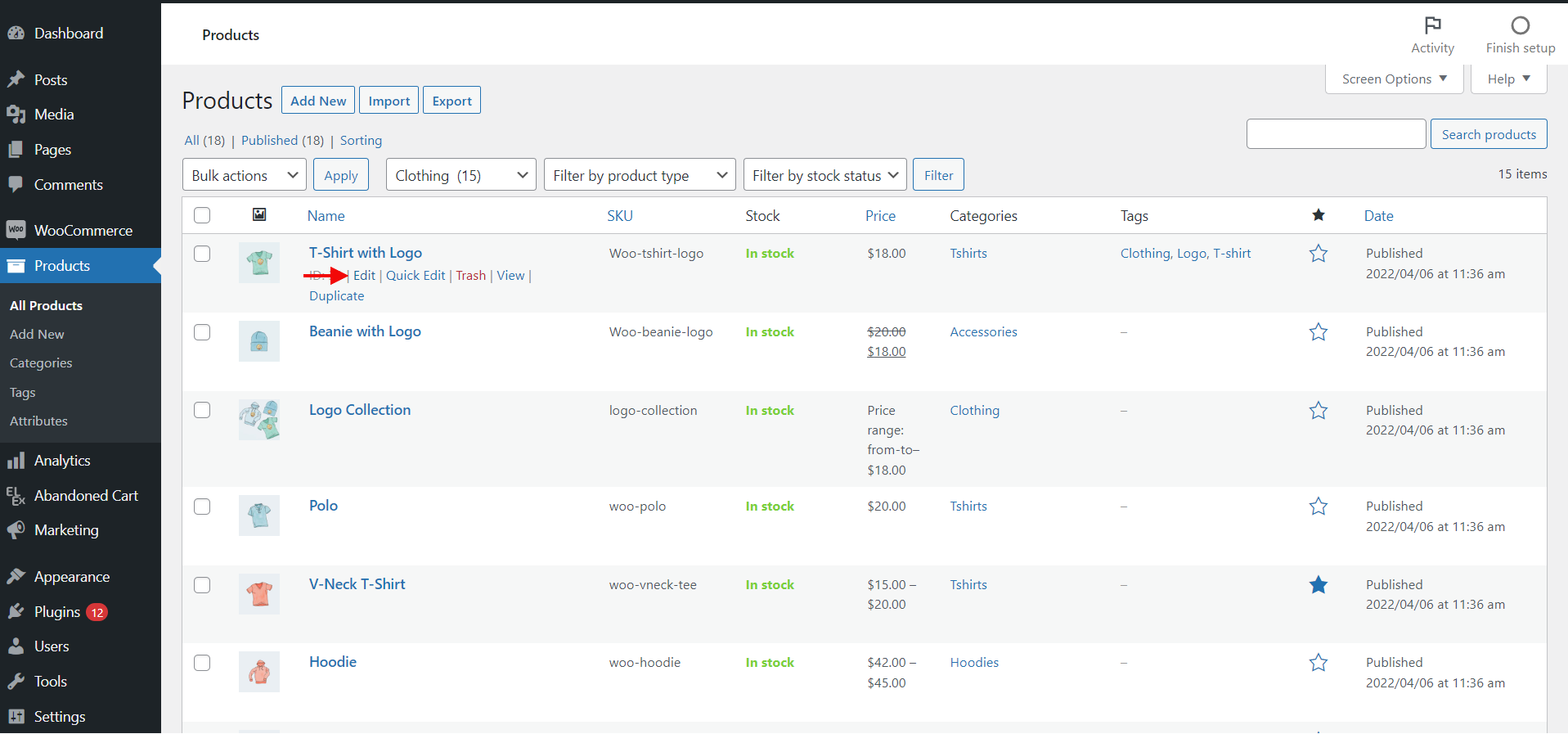Viewport: 1568px width, 734px height.
Task: Click the Search products button
Action: [x=1489, y=134]
